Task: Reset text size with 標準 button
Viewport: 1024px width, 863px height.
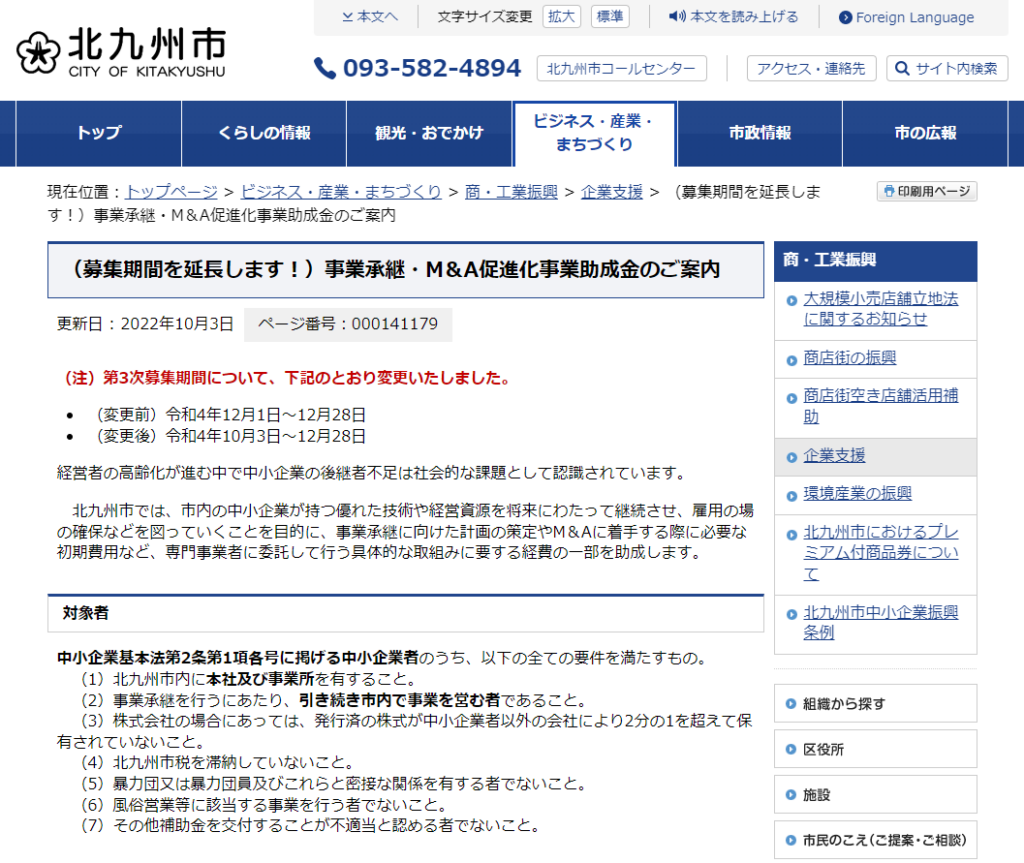Action: (609, 17)
